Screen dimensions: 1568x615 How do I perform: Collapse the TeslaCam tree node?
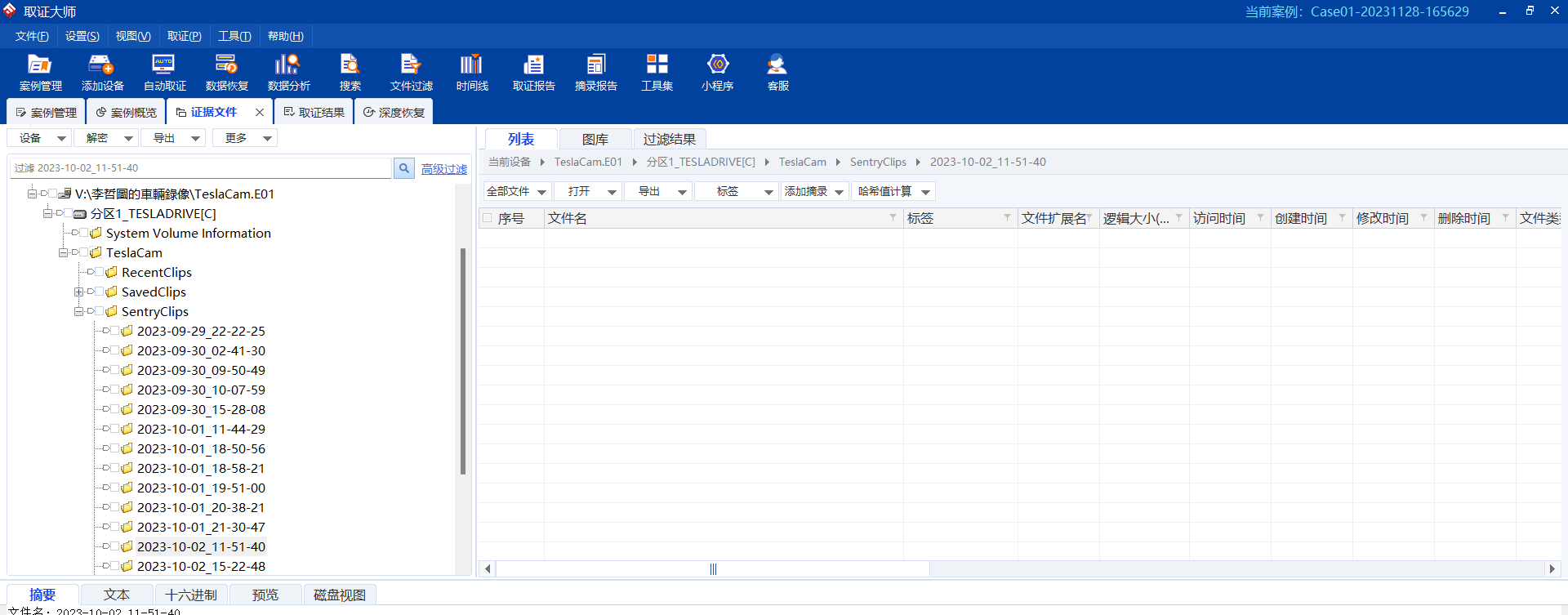click(63, 252)
